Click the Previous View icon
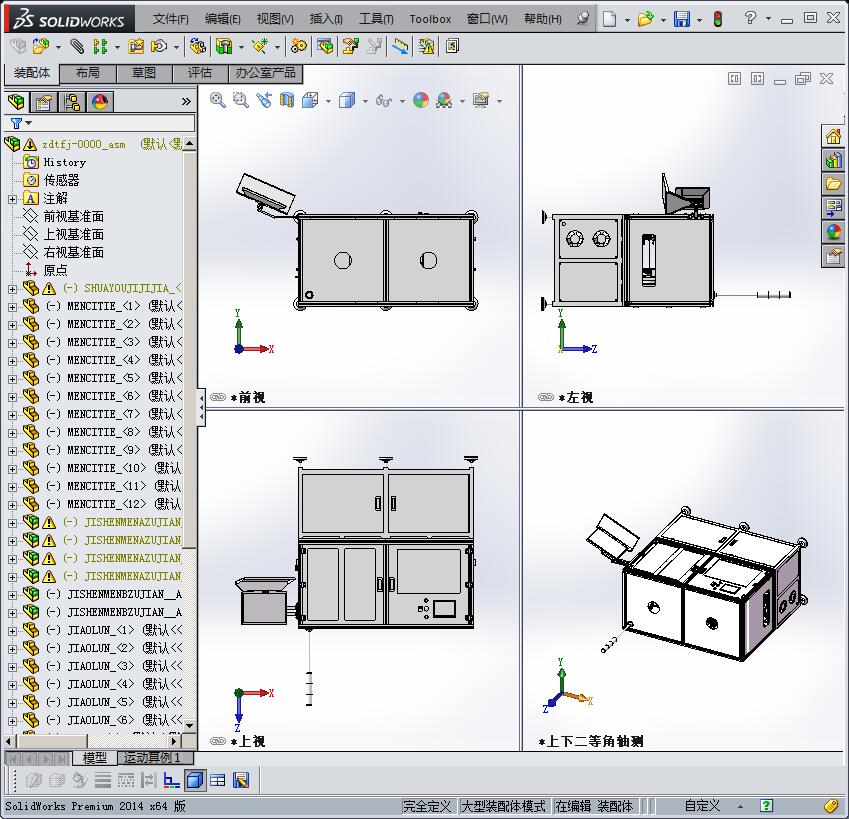 point(264,100)
